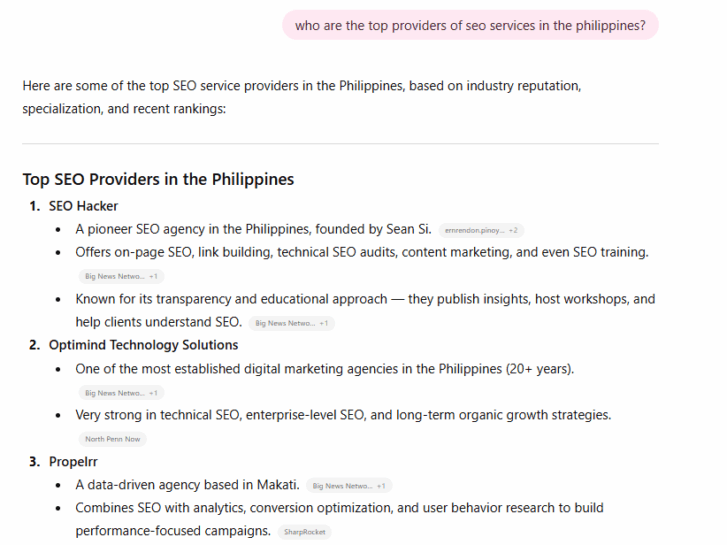Click the line starting 'Very strong in technical SEO'
727x545 pixels.
click(343, 415)
